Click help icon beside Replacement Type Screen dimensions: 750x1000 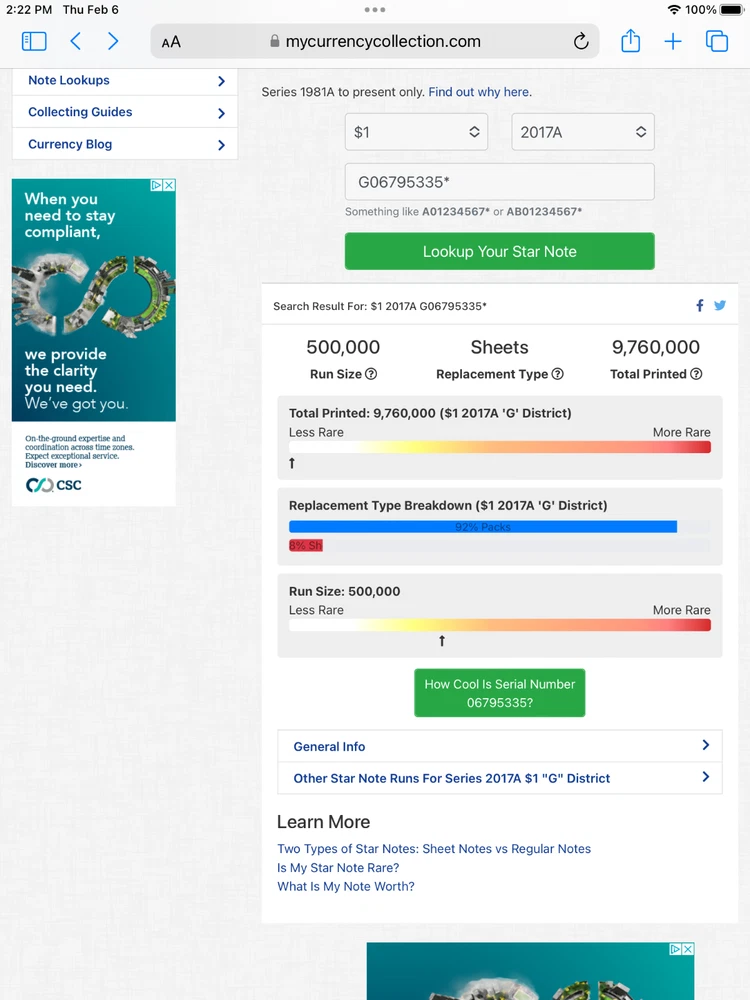pos(558,374)
